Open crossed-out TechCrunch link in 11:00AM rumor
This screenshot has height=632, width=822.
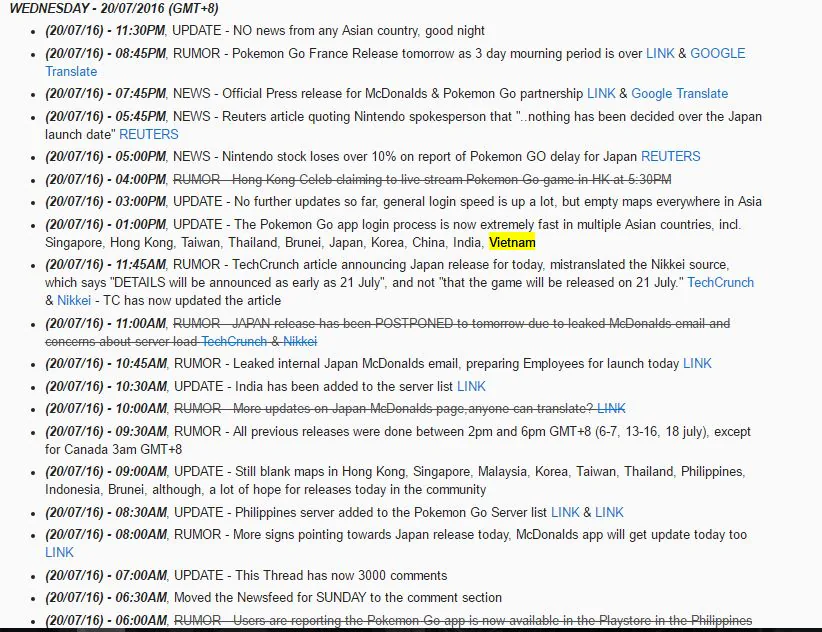click(x=234, y=341)
